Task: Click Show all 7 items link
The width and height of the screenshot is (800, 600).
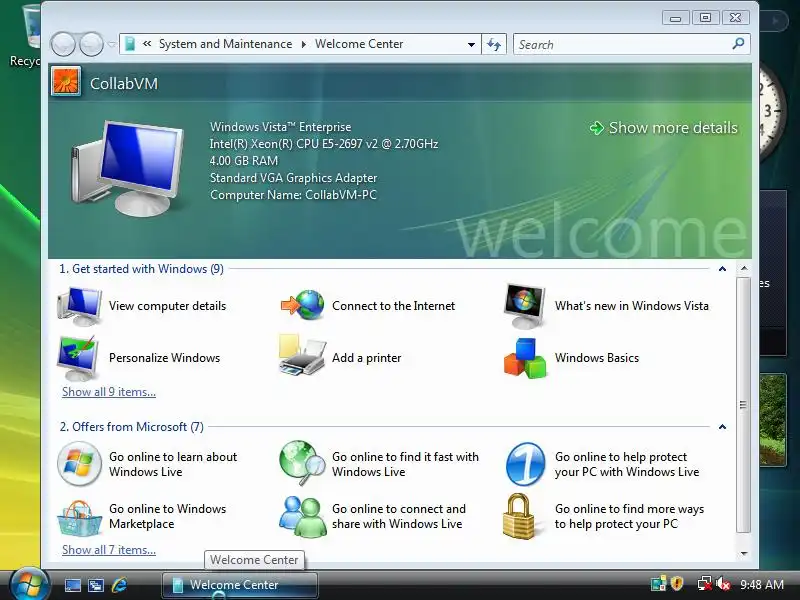Action: pos(109,550)
